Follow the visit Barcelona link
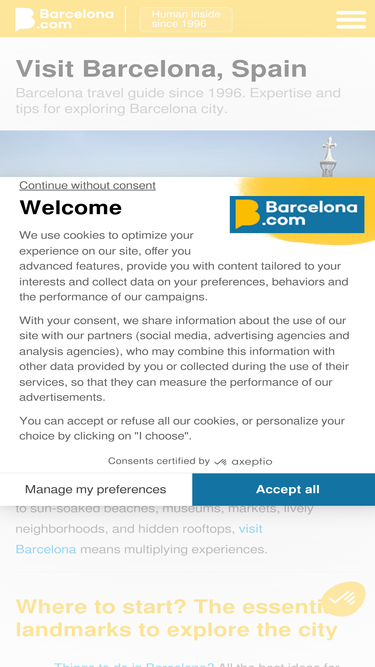Screen dimensions: 375x667 point(139,539)
